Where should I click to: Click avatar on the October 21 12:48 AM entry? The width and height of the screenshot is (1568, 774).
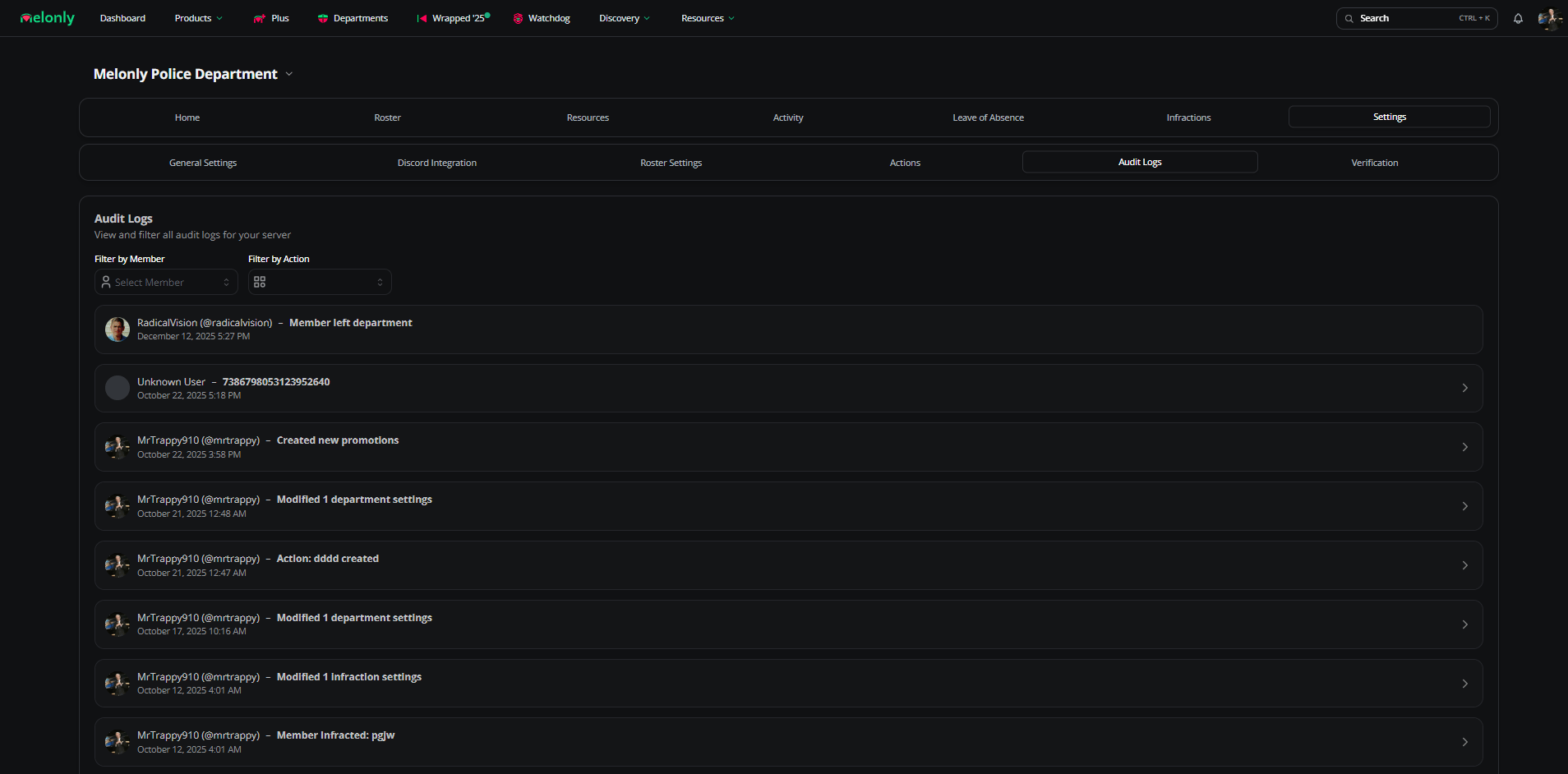118,506
